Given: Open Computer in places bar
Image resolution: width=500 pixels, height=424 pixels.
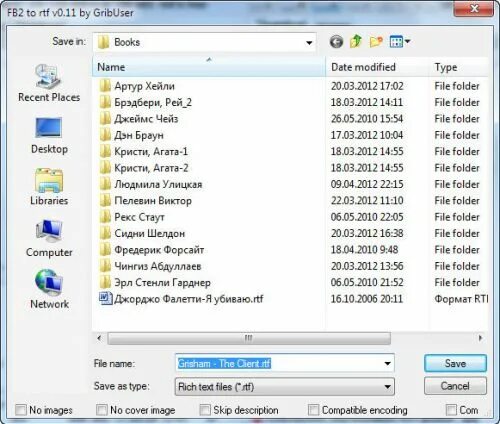Looking at the screenshot, I should (49, 239).
